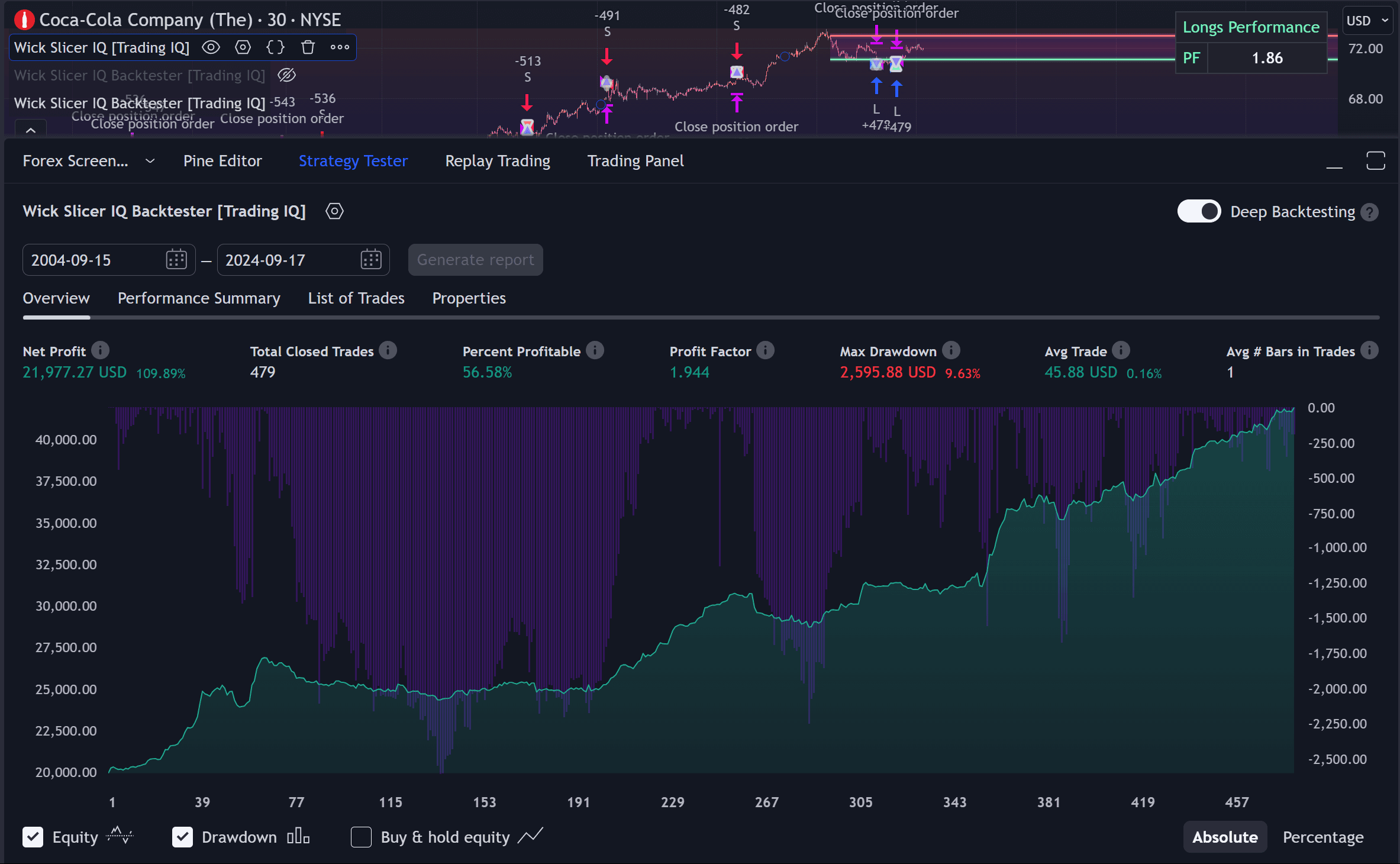Click the Coca-Cola symbol logo
This screenshot has width=1400, height=864.
tap(24, 20)
